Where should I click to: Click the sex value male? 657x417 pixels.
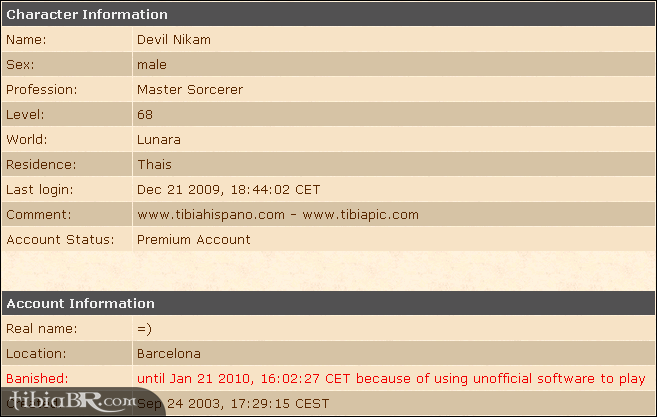pos(151,65)
